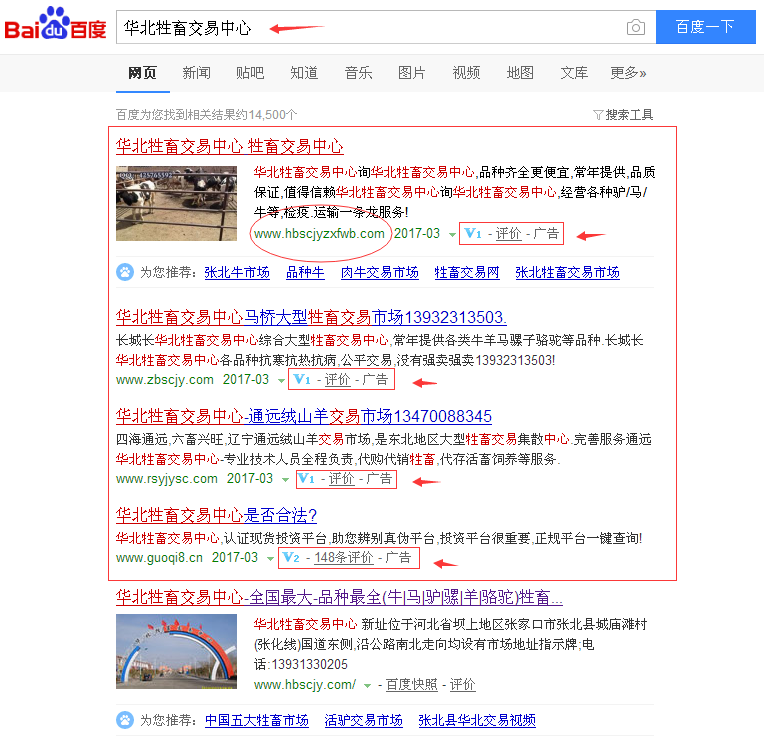Open the 更多» tab menu

pos(628,73)
